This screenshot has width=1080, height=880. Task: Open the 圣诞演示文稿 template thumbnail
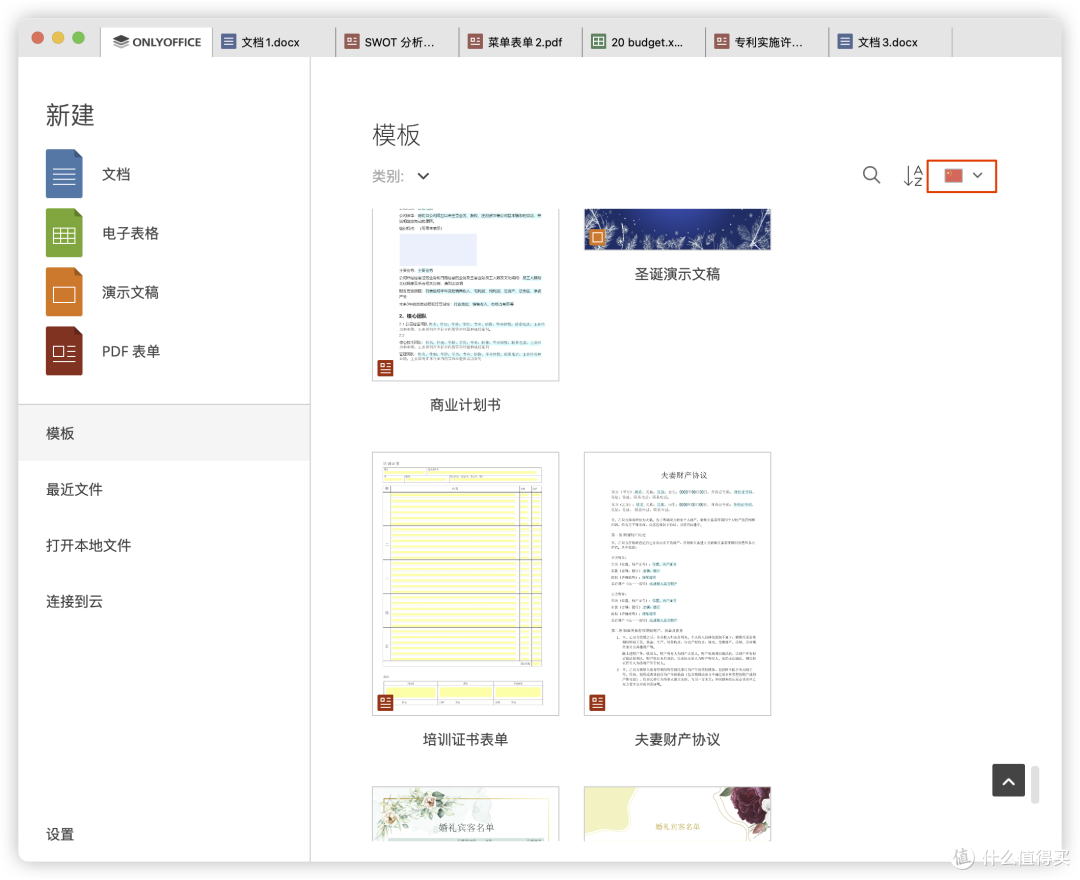[x=677, y=229]
